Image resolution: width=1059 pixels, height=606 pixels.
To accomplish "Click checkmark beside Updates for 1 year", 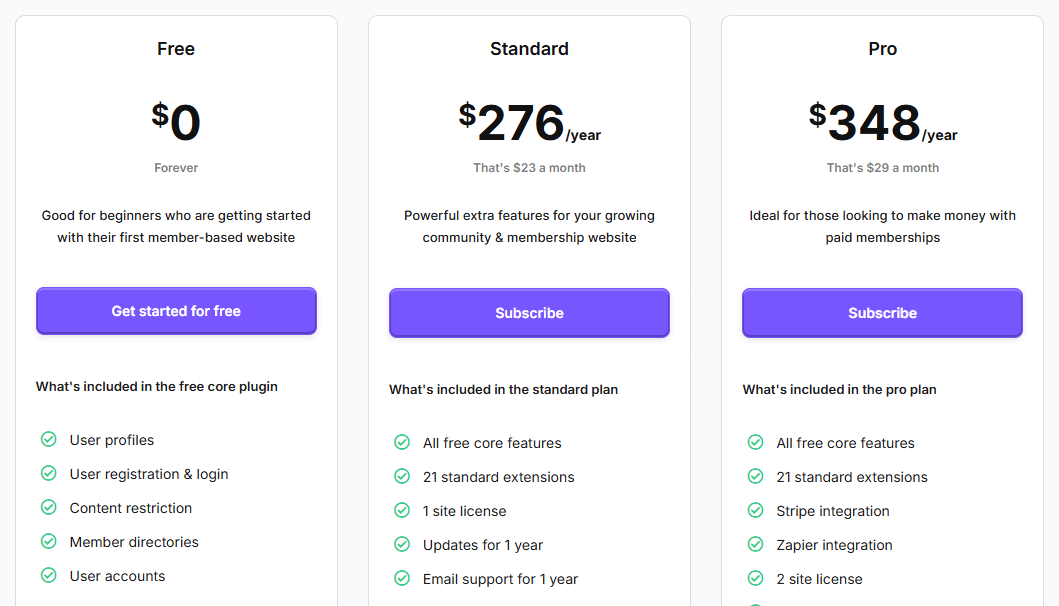I will tap(402, 545).
